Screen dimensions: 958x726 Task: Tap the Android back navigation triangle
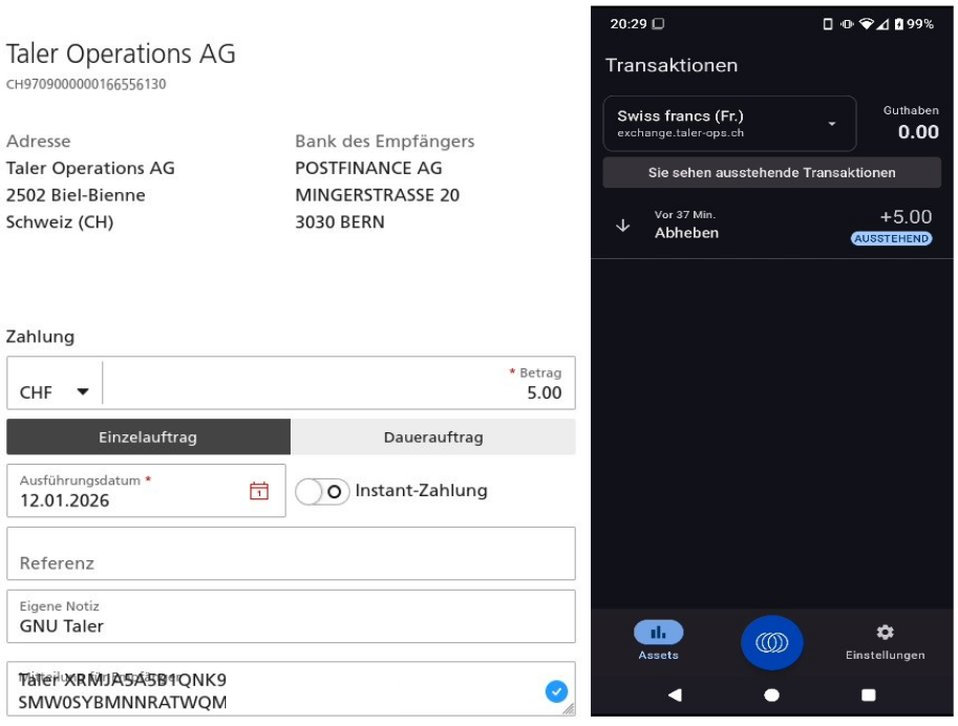pyautogui.click(x=674, y=695)
